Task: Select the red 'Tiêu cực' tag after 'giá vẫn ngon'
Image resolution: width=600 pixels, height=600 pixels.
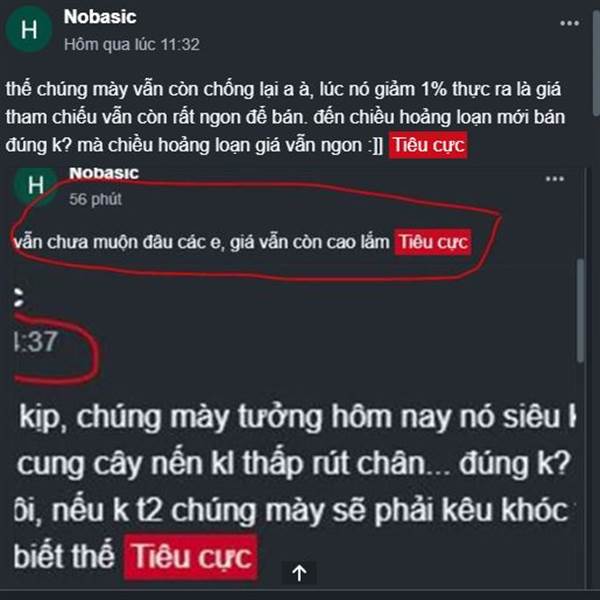Action: 428,145
